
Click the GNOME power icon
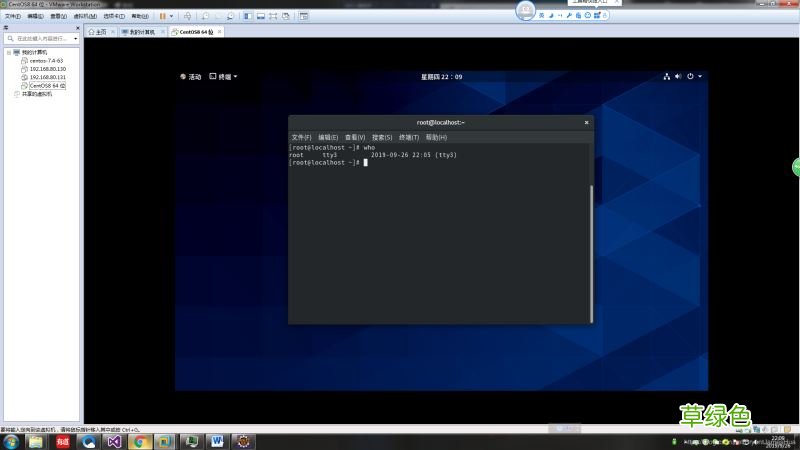(690, 76)
